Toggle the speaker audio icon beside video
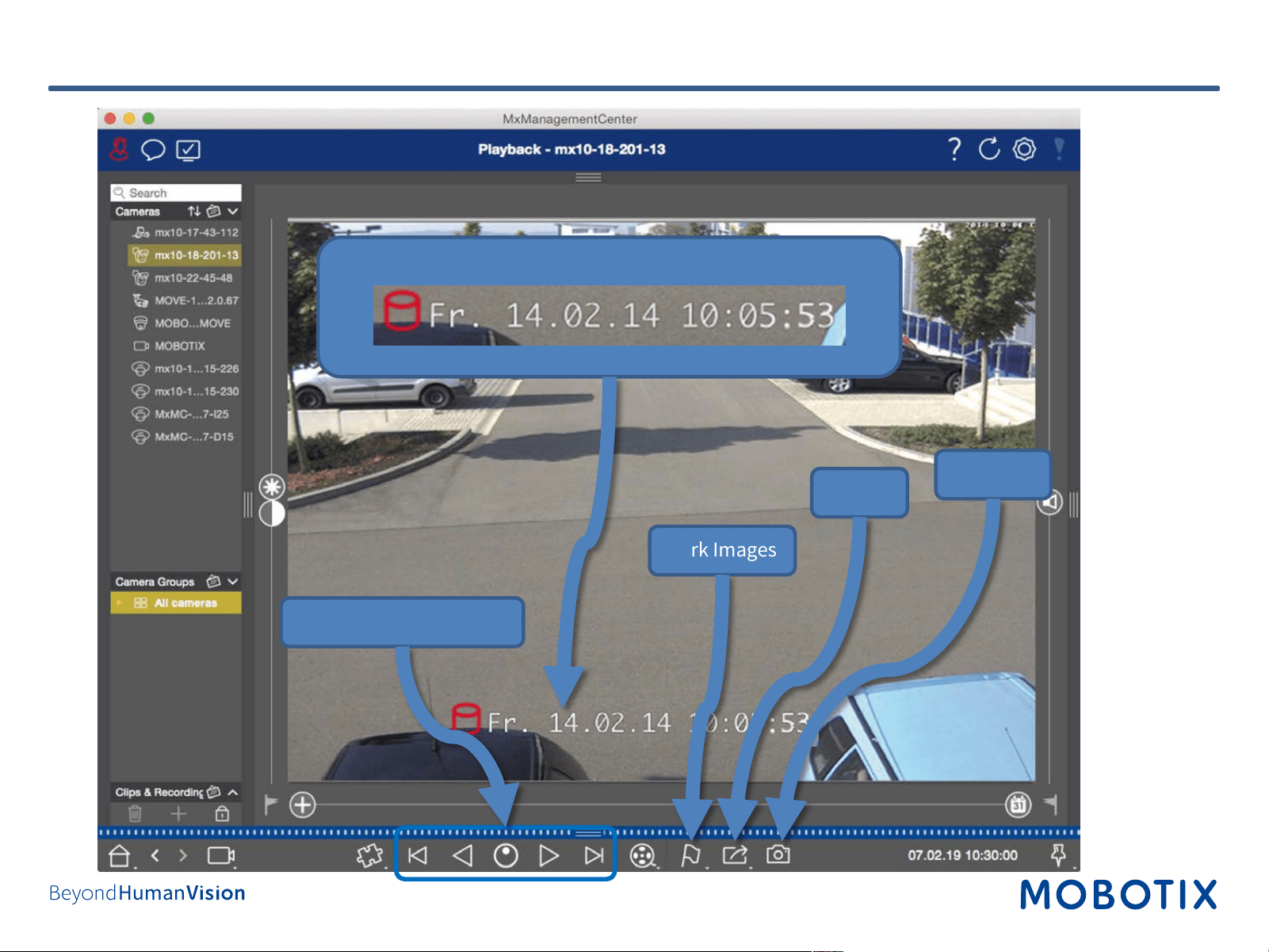Screen dimensions: 1269x952 click(x=1050, y=503)
